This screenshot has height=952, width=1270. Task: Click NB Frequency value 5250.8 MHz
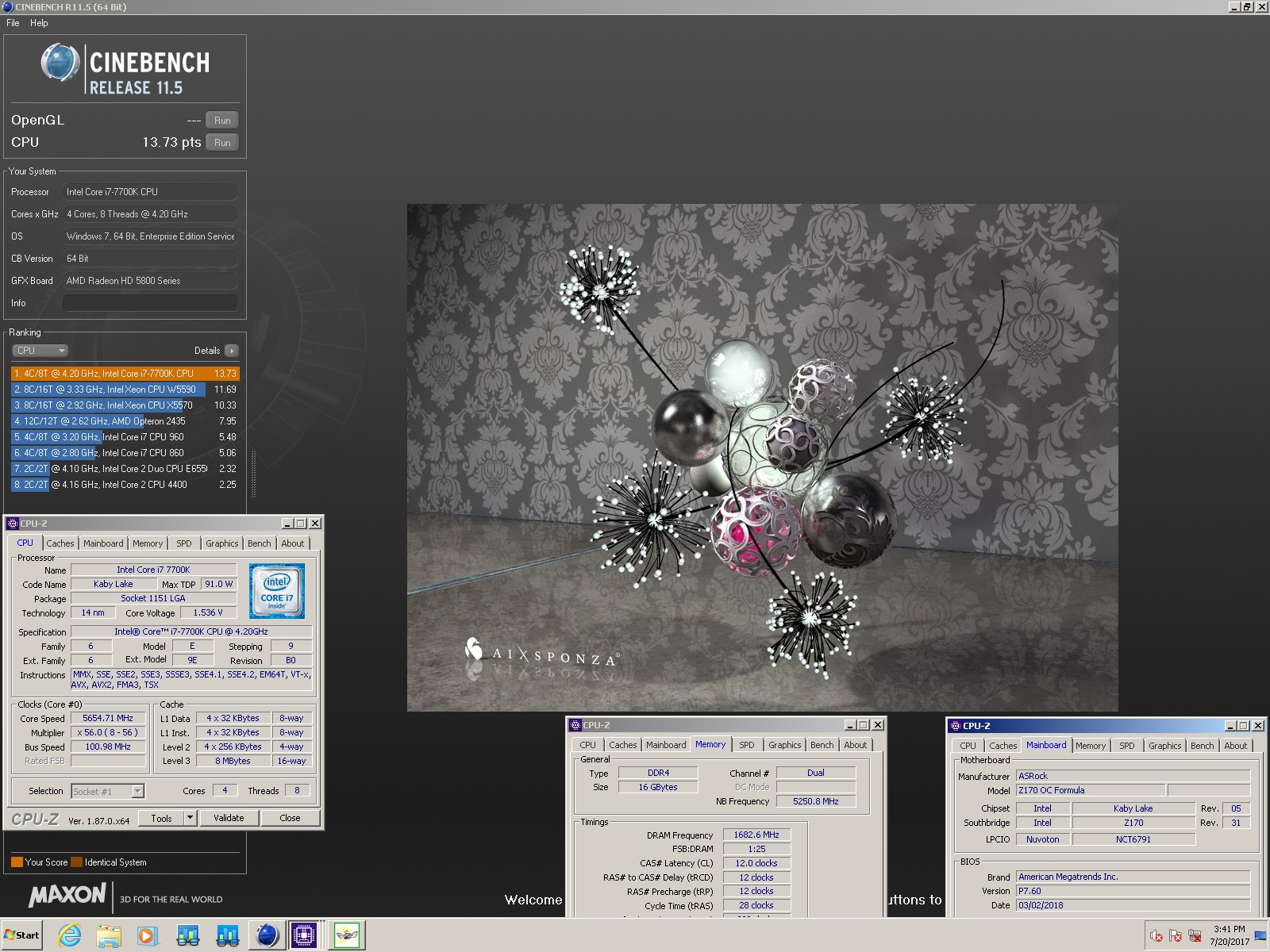click(815, 801)
